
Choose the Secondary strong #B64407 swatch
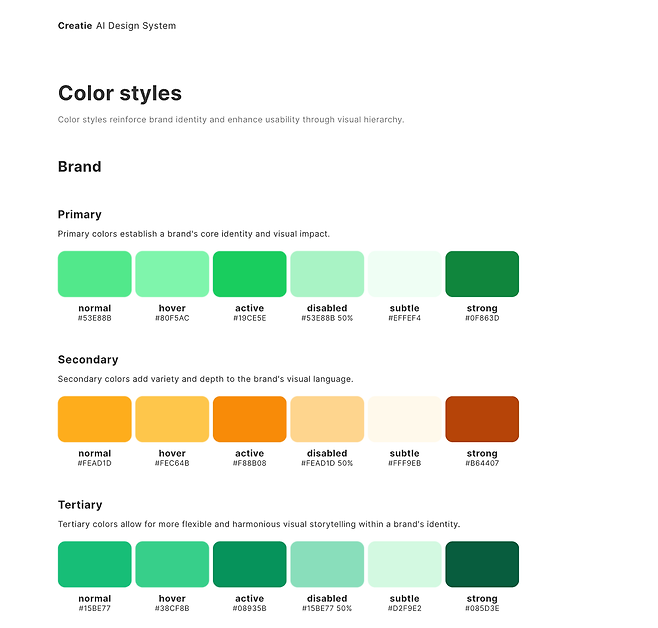tap(482, 419)
